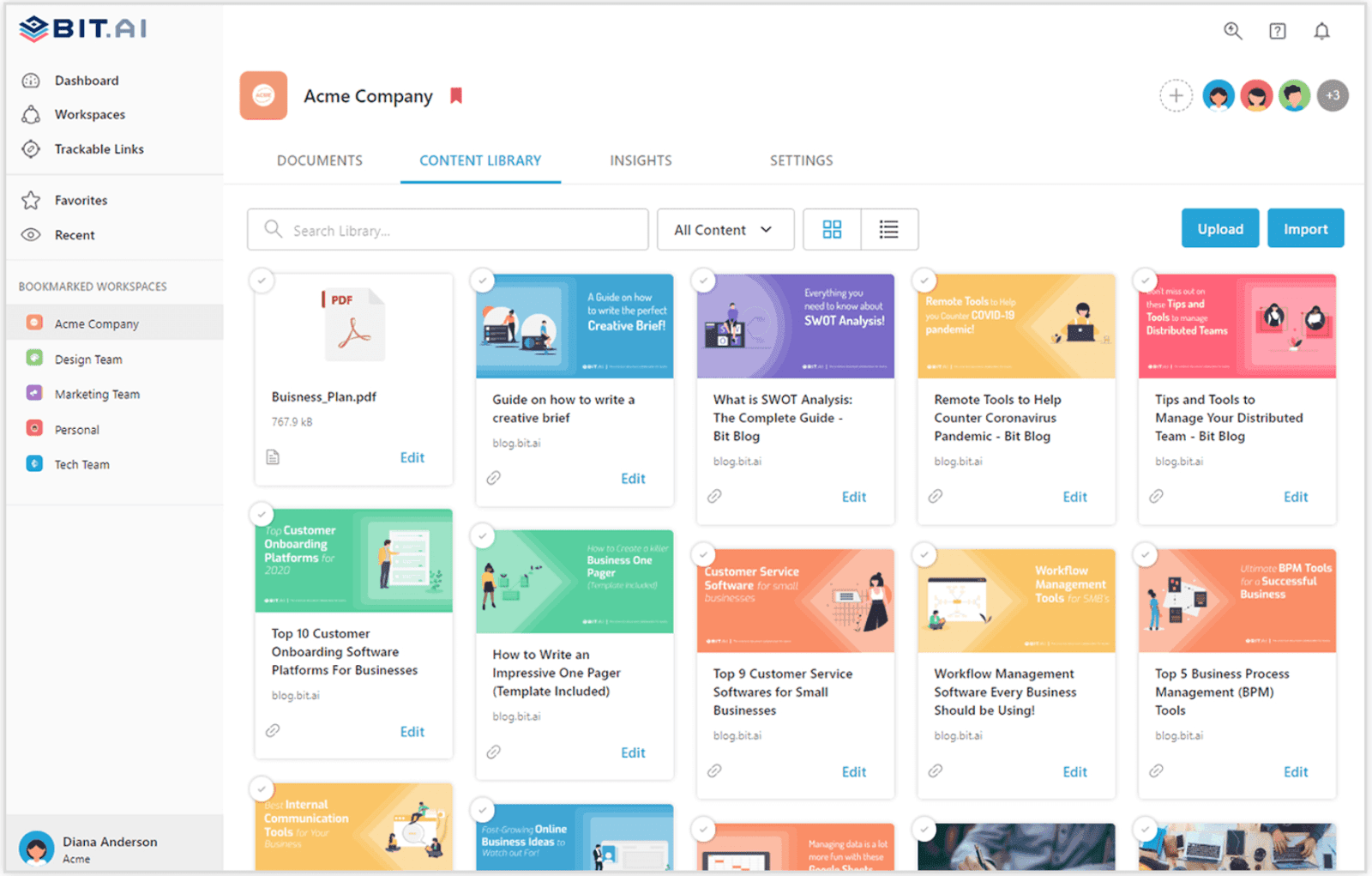Toggle selection on the Buisness_Plan.pdf card
The width and height of the screenshot is (1372, 876).
click(262, 280)
